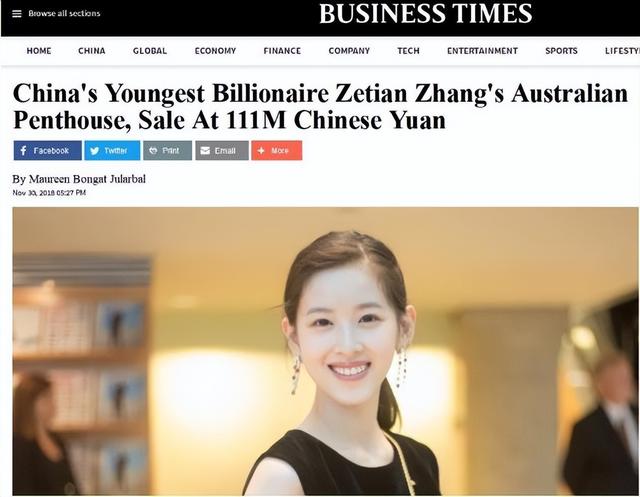This screenshot has width=640, height=497.
Task: Click the More plus icon
Action: (x=261, y=151)
